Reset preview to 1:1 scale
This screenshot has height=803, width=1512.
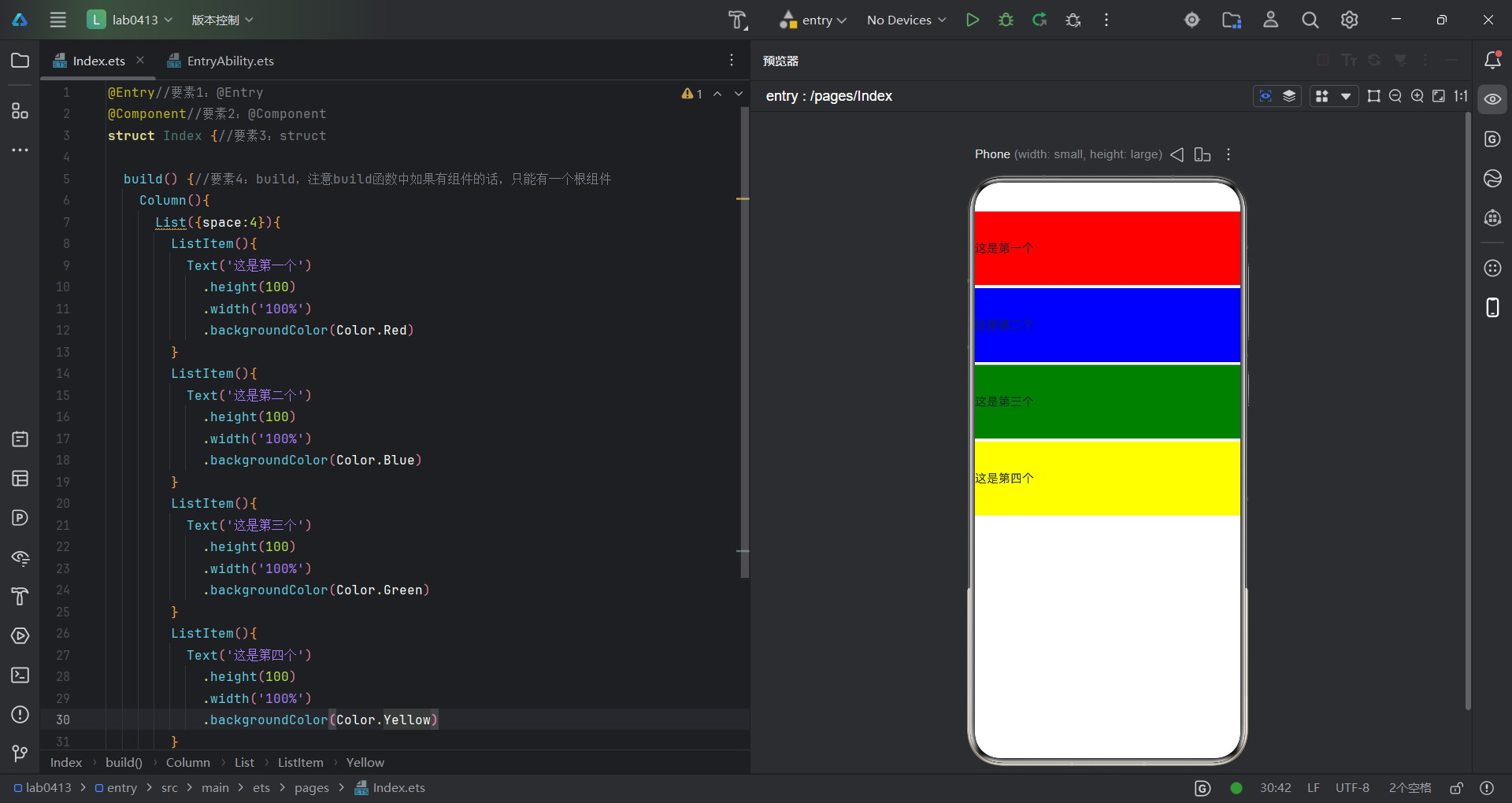coord(1461,96)
